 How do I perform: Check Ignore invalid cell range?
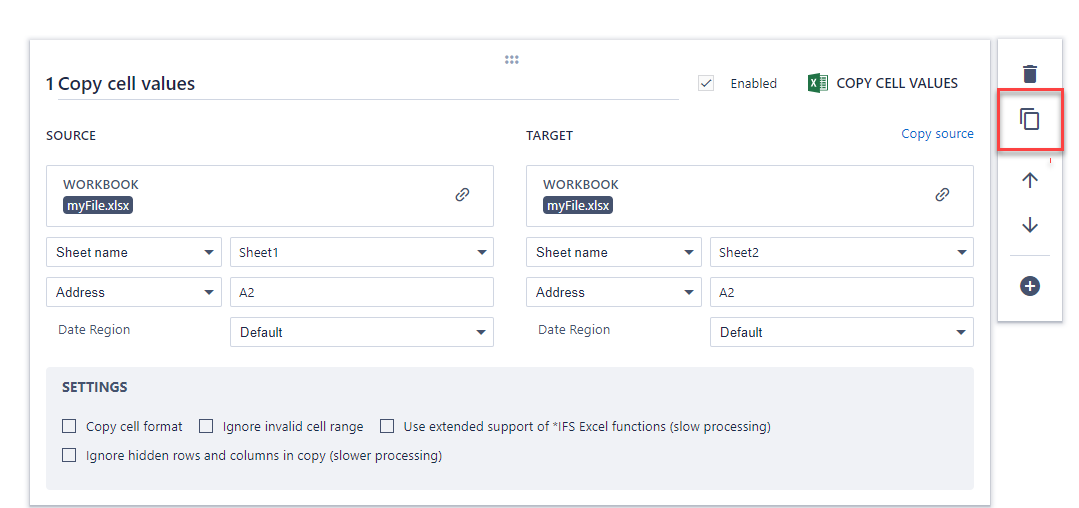pyautogui.click(x=206, y=426)
